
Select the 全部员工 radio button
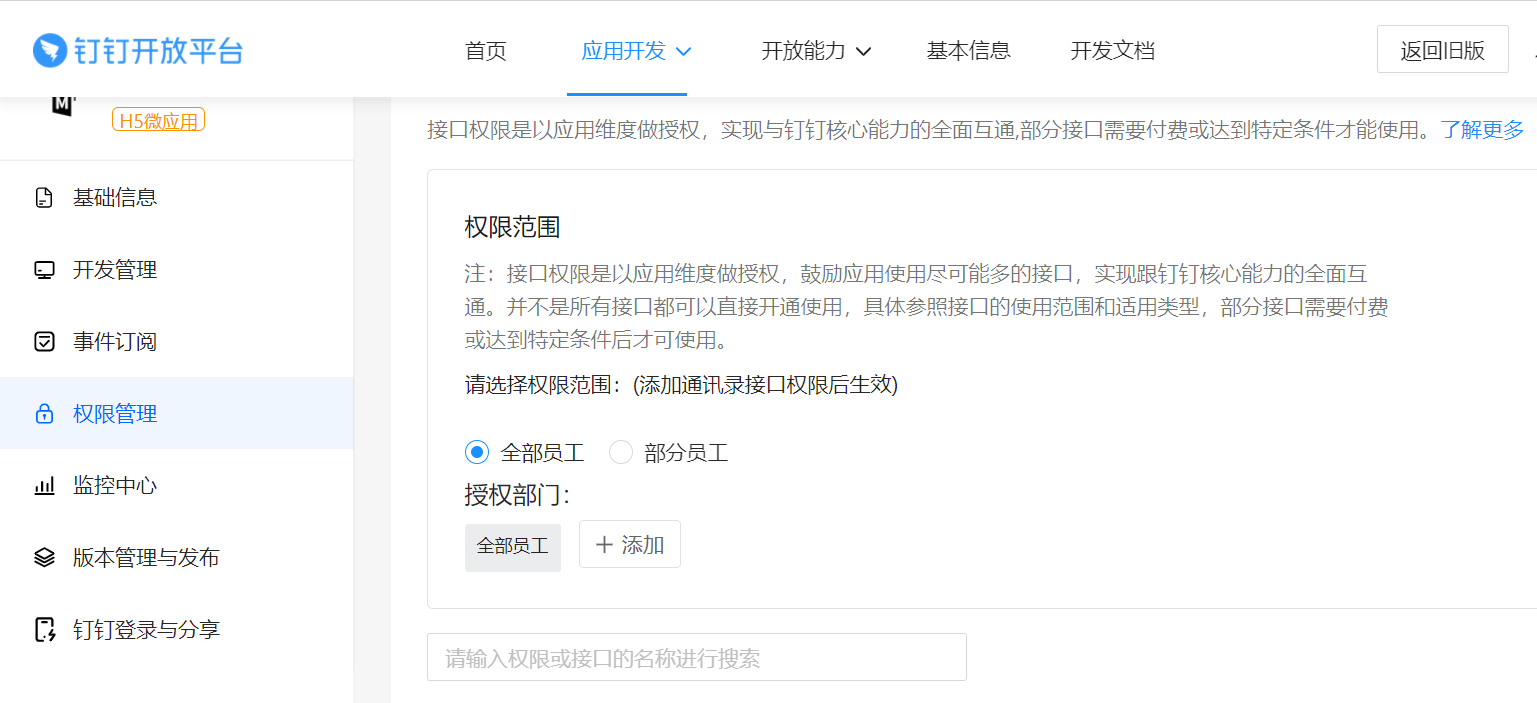(x=477, y=453)
